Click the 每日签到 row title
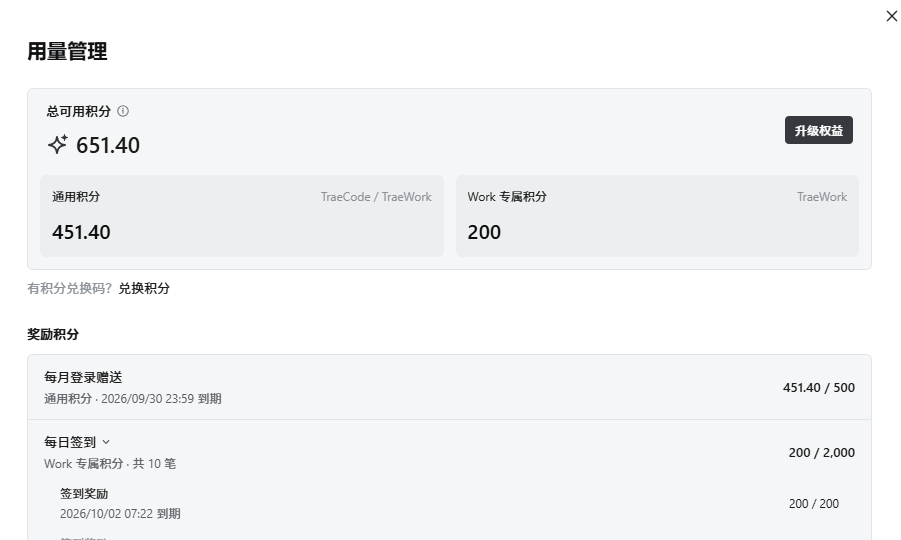Screen dimensions: 901x540 (x=70, y=442)
